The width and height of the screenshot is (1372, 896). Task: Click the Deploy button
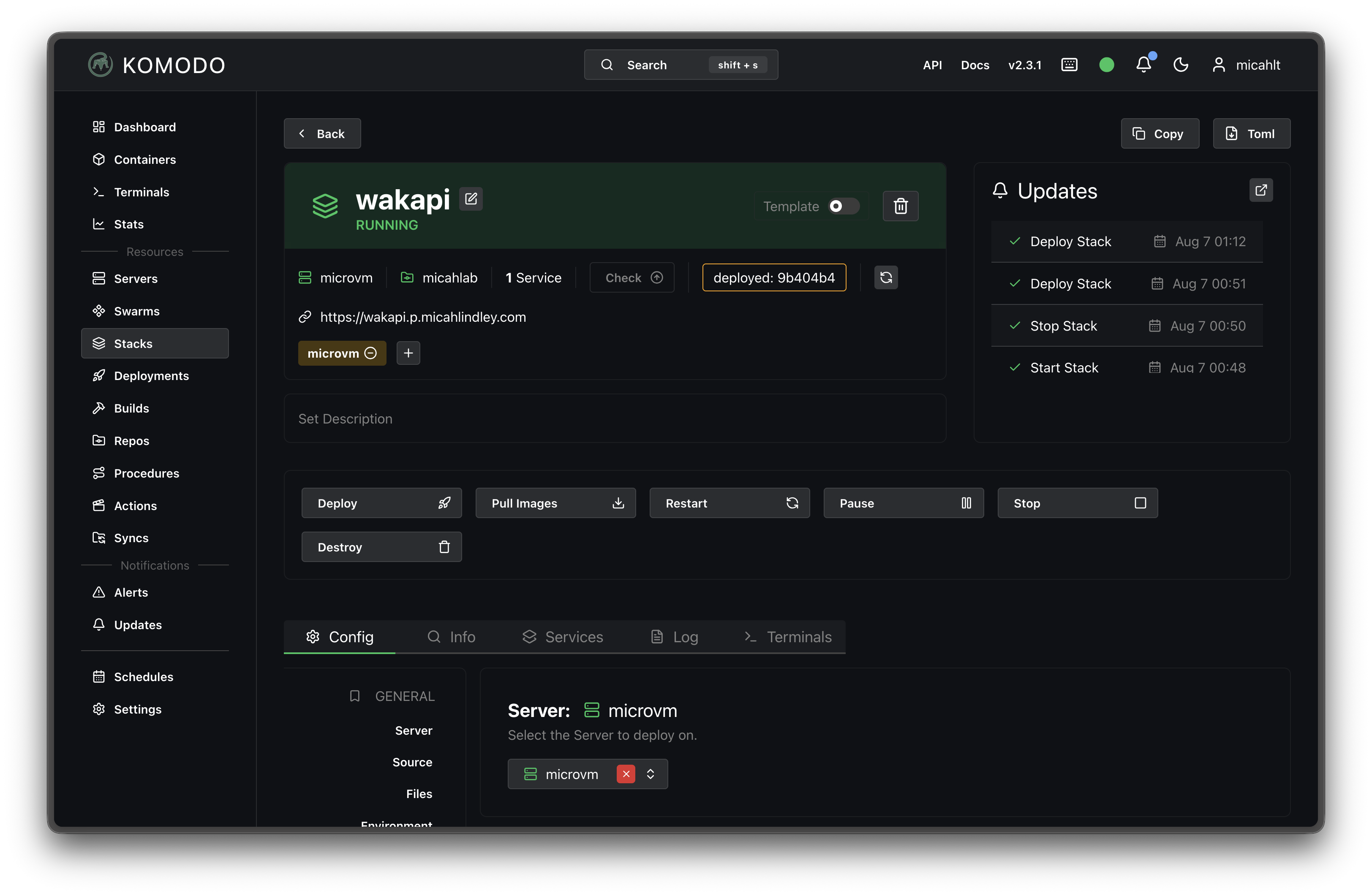(x=381, y=503)
